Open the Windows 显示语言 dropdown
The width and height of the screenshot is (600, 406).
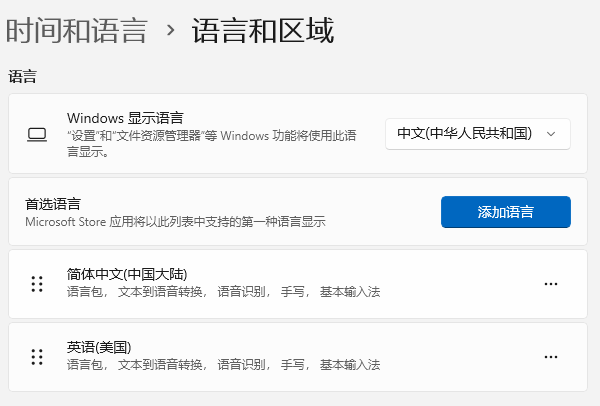tap(478, 134)
